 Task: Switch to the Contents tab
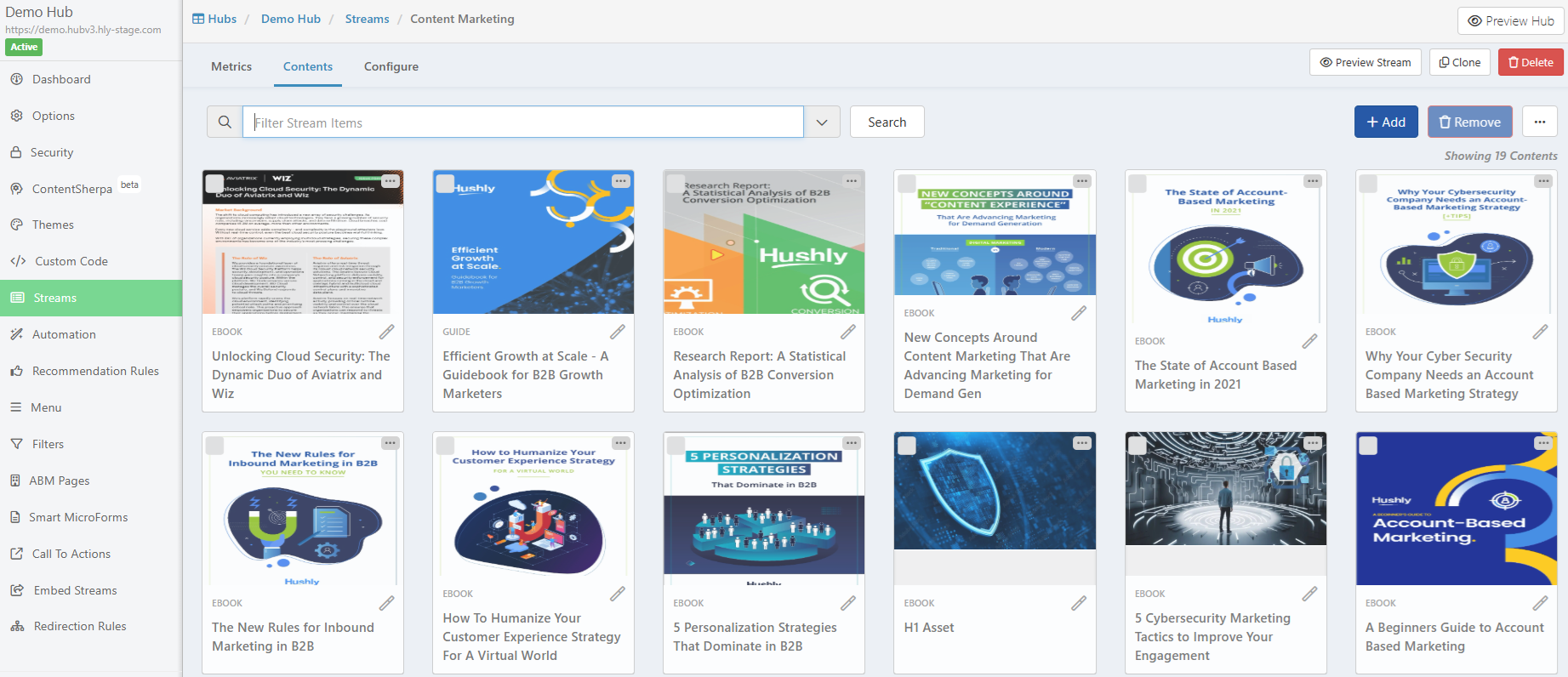point(308,66)
